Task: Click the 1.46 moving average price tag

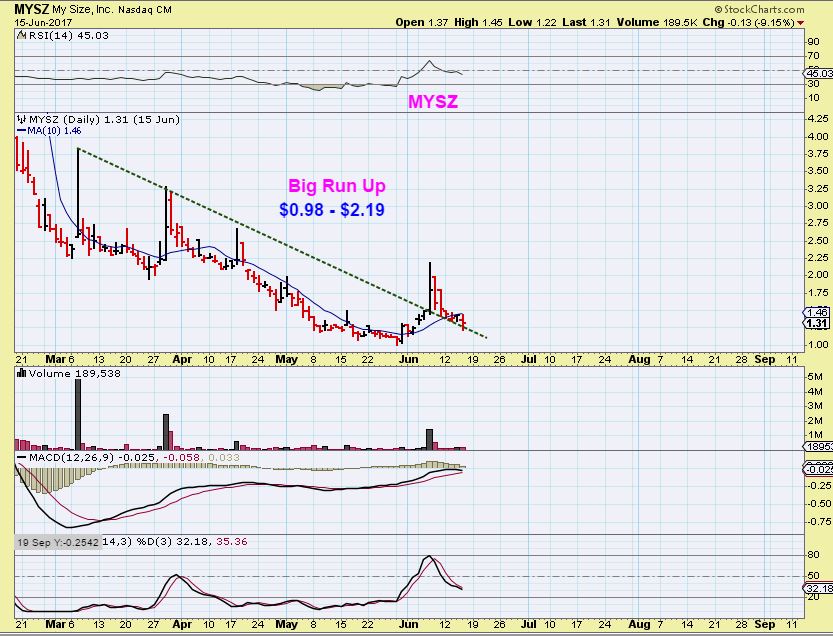Action: [x=817, y=312]
